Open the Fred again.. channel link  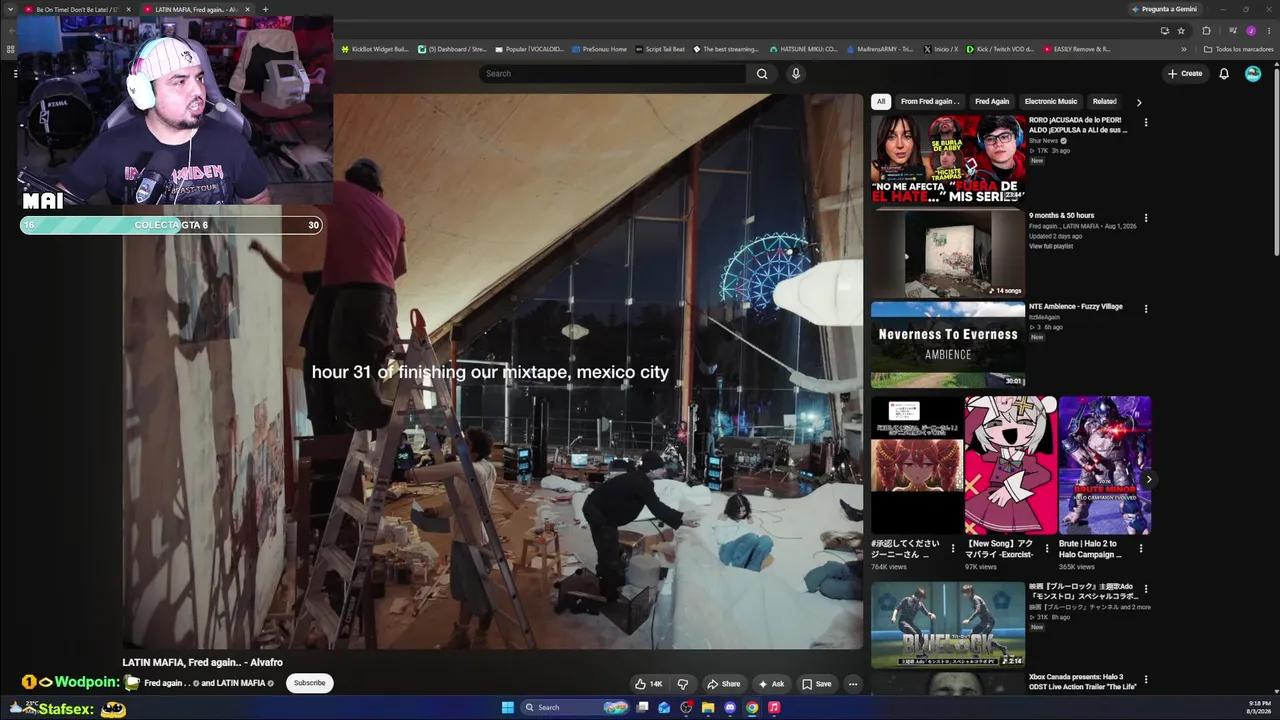tap(167, 683)
